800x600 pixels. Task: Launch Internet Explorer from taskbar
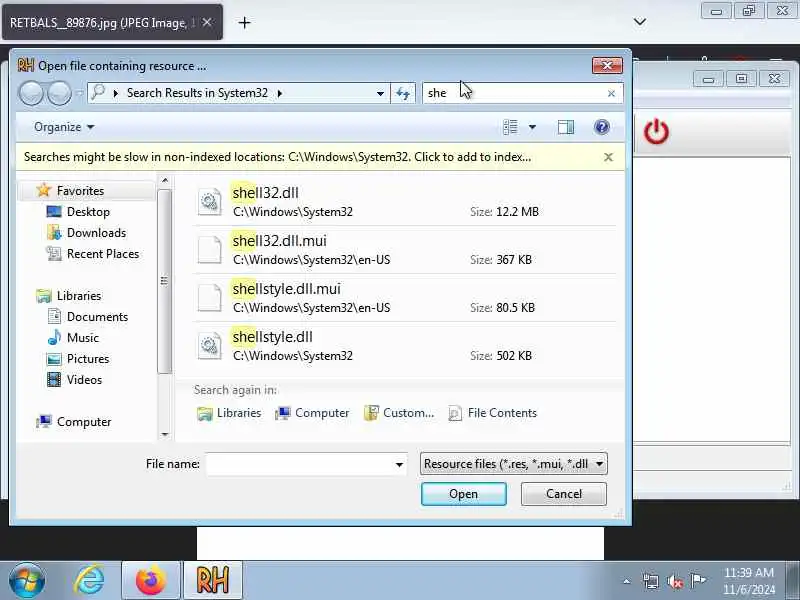coord(90,581)
